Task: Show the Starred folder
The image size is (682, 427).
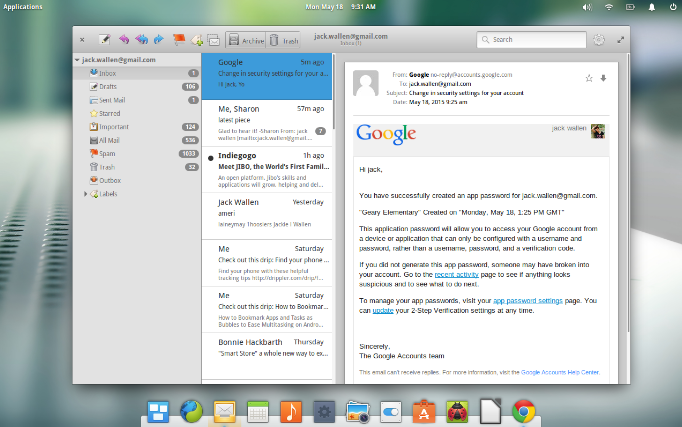Action: 137,113
